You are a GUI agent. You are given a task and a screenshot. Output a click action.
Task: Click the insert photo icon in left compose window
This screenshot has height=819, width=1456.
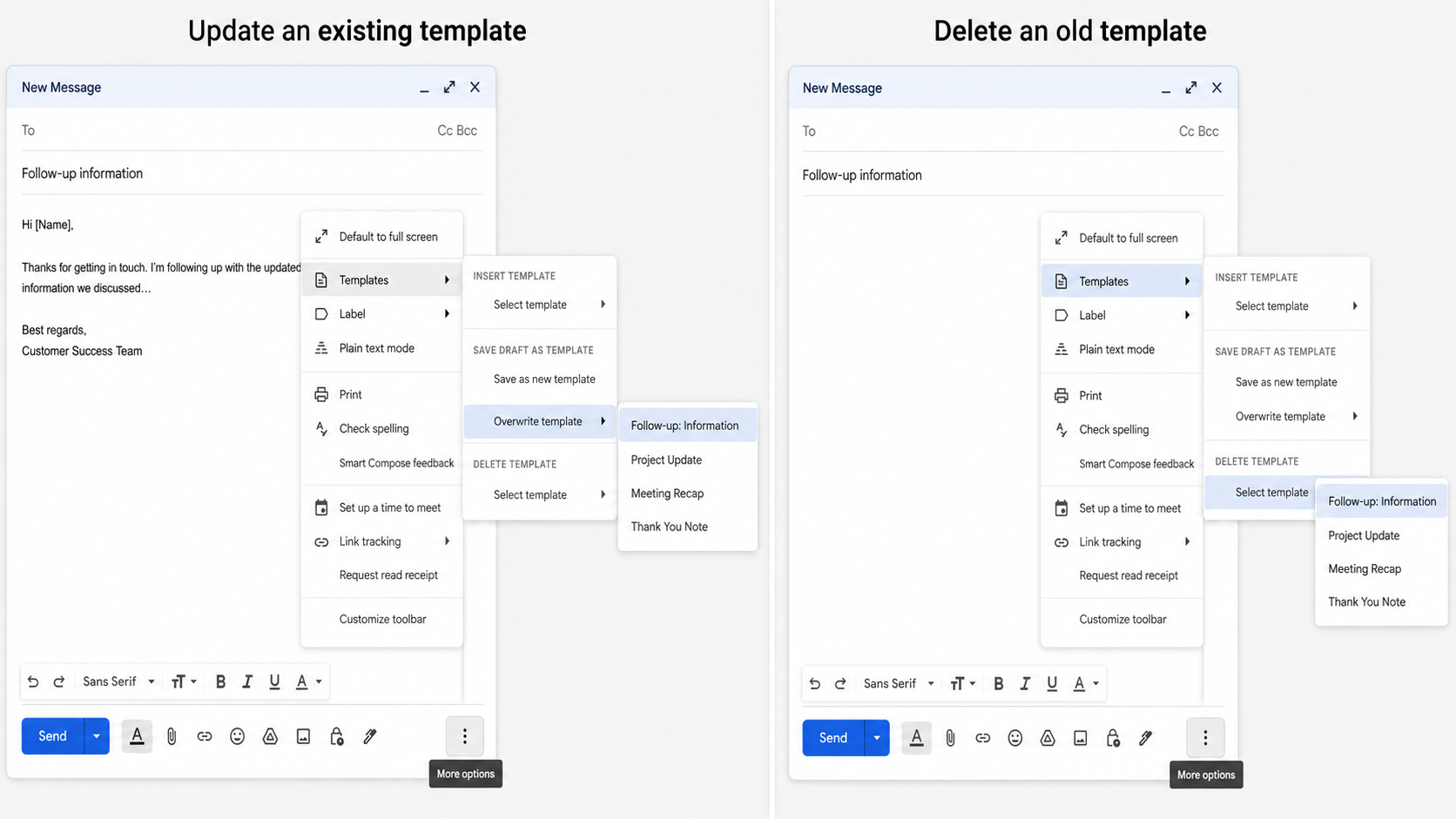pos(303,736)
